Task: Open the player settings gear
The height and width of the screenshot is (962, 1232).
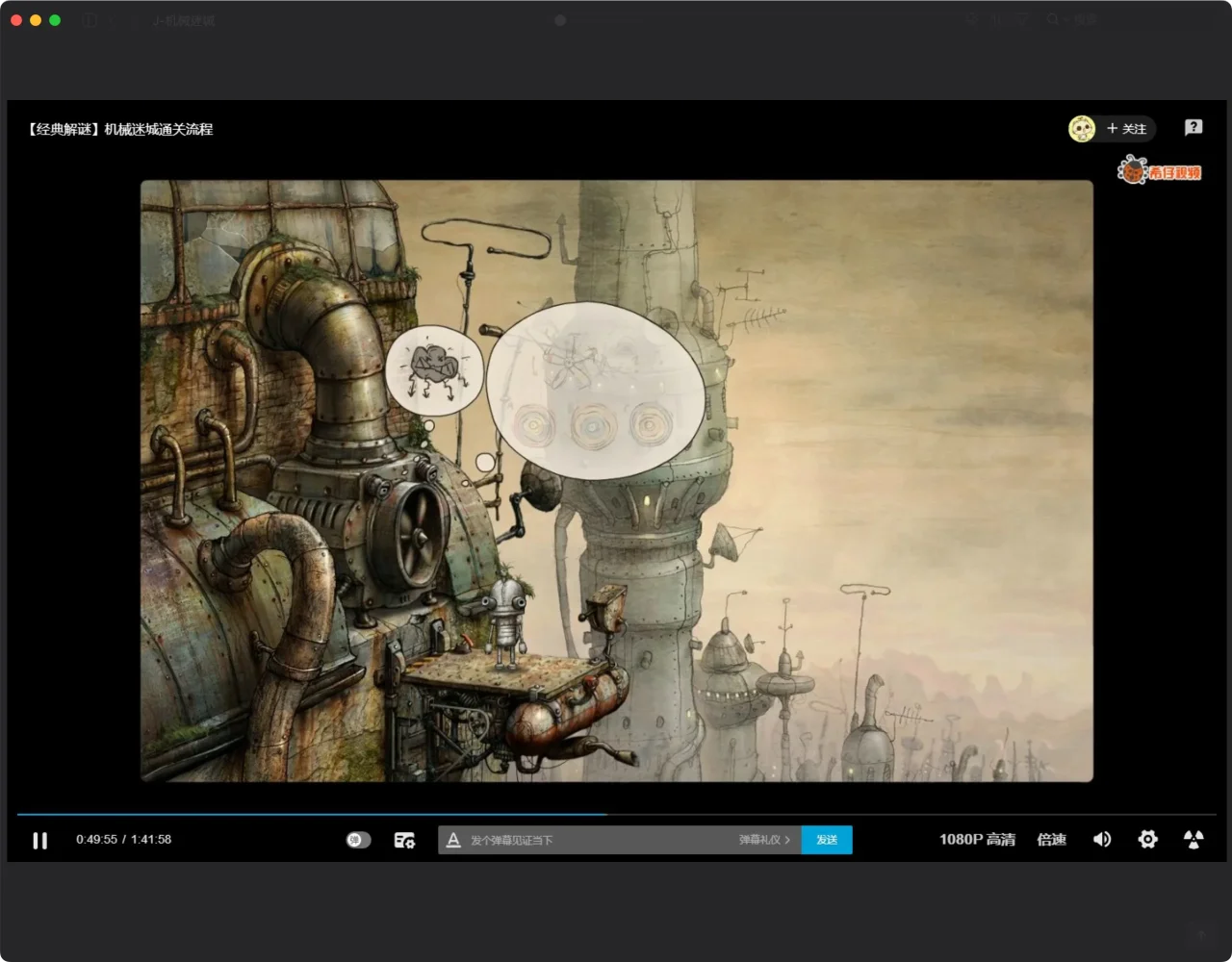Action: (1147, 840)
